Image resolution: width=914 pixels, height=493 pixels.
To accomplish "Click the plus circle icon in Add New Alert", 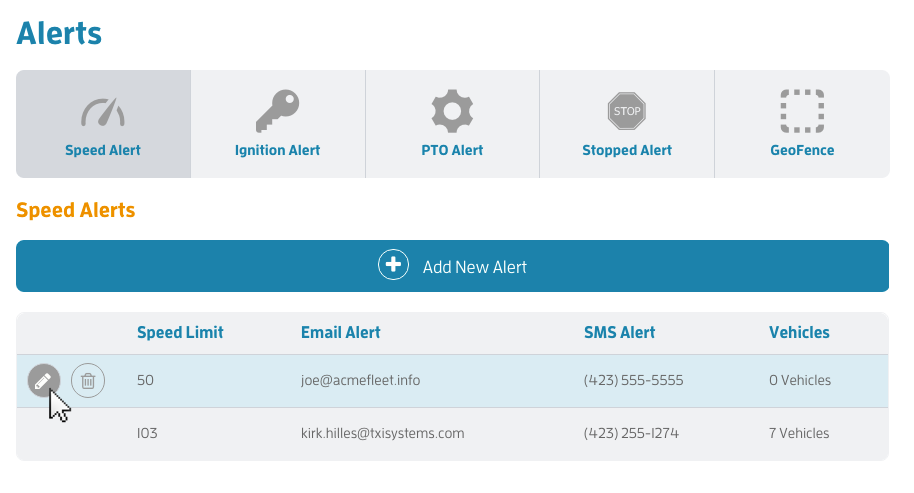I will click(393, 265).
